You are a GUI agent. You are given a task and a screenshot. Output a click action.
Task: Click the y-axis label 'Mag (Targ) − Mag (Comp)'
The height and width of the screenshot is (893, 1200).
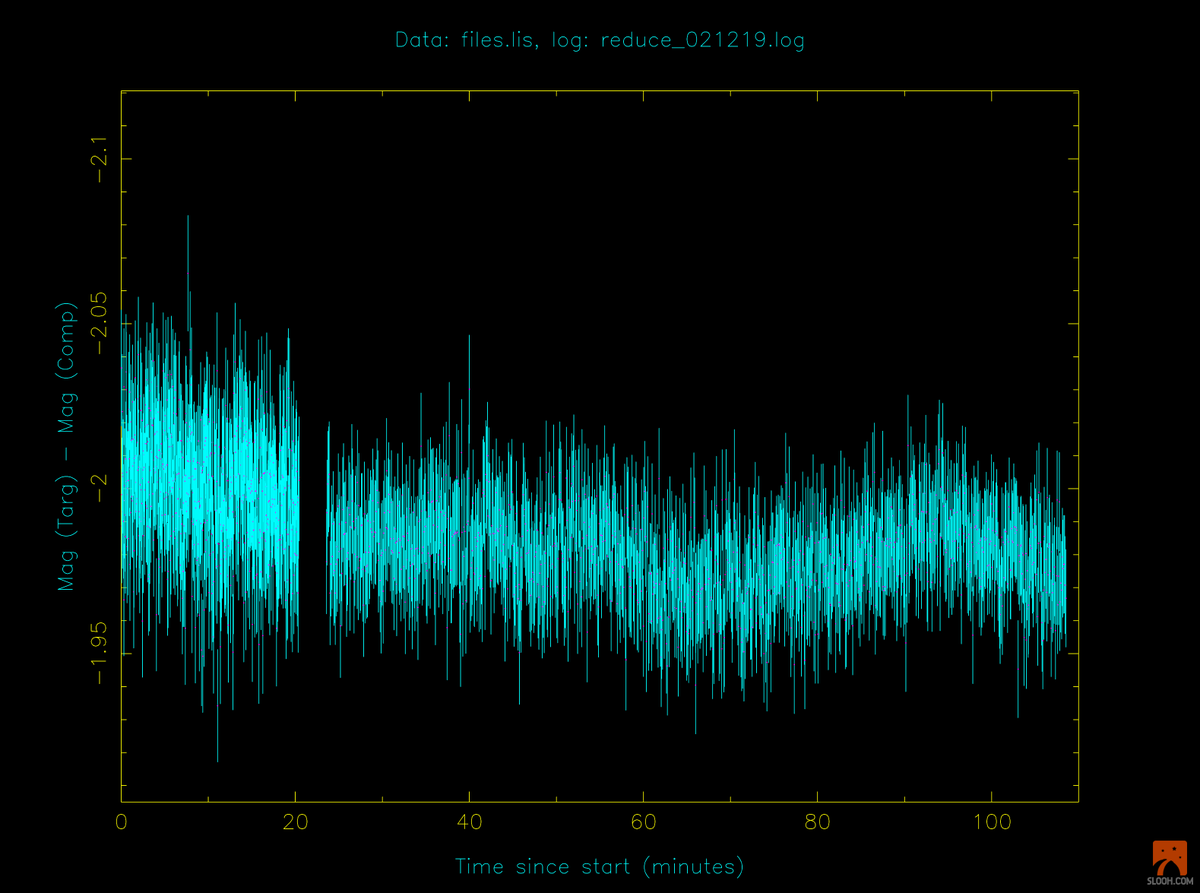point(67,445)
